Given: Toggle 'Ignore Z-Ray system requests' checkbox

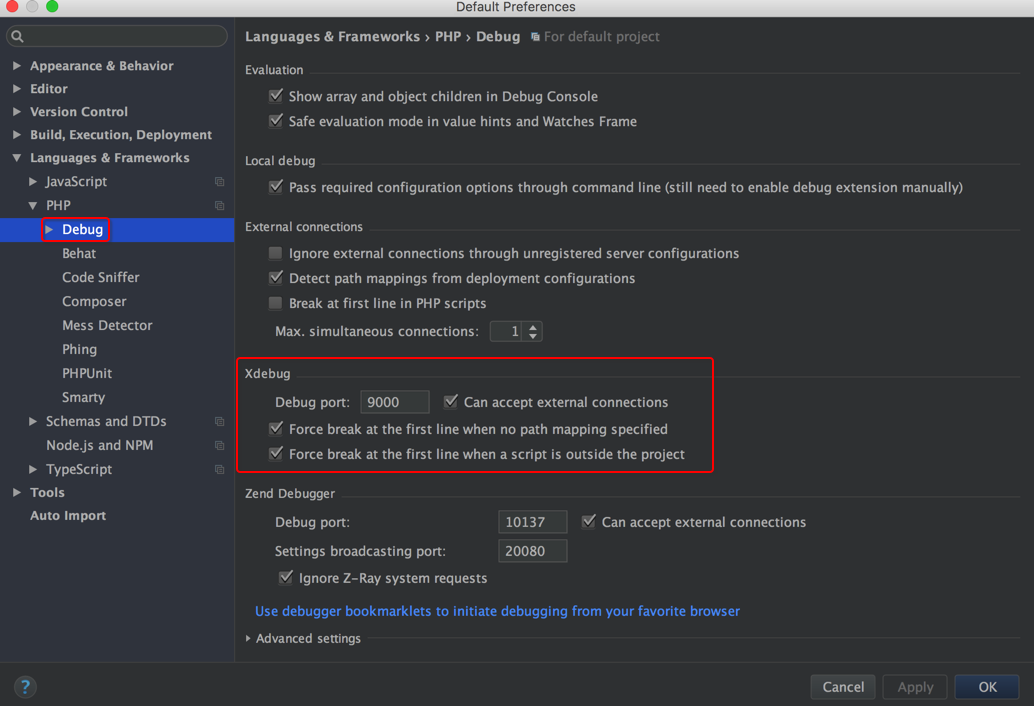Looking at the screenshot, I should [286, 578].
